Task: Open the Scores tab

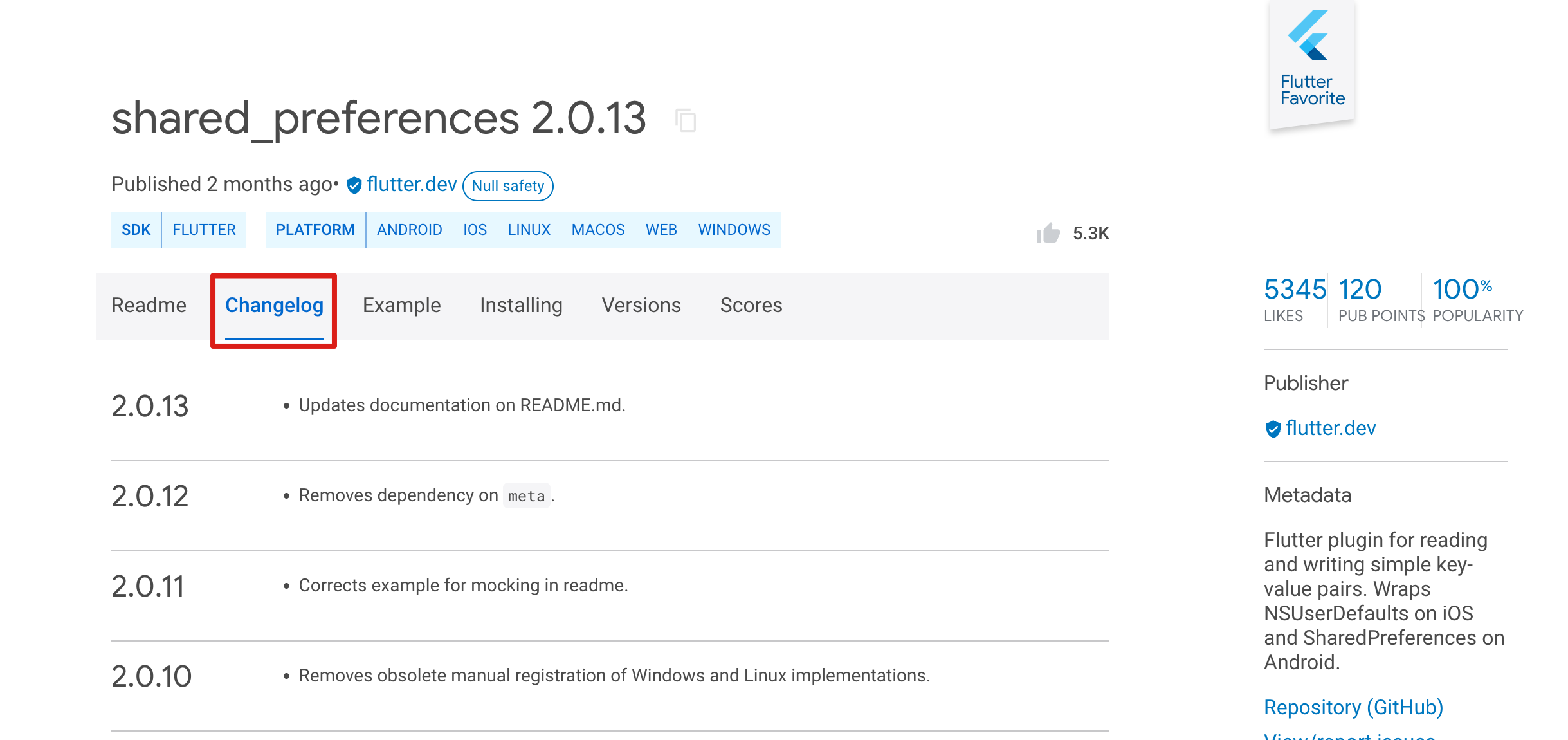Action: (x=751, y=305)
